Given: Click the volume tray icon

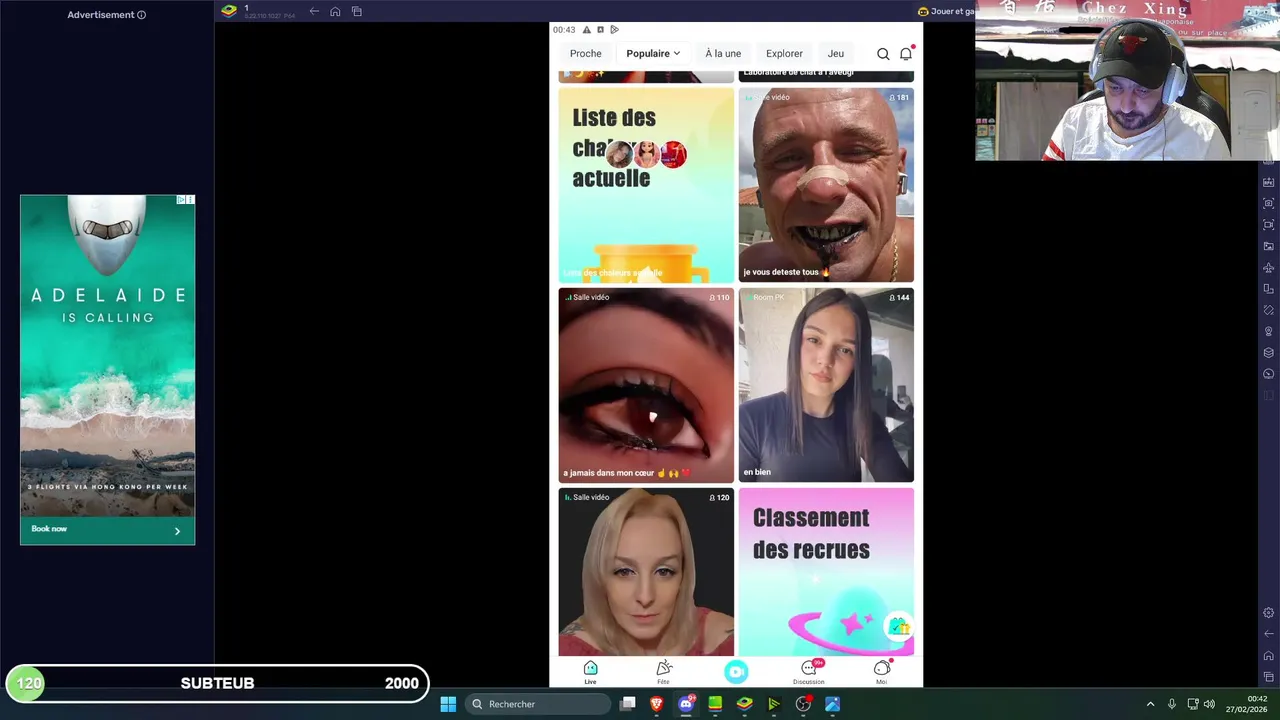Looking at the screenshot, I should pos(1210,704).
